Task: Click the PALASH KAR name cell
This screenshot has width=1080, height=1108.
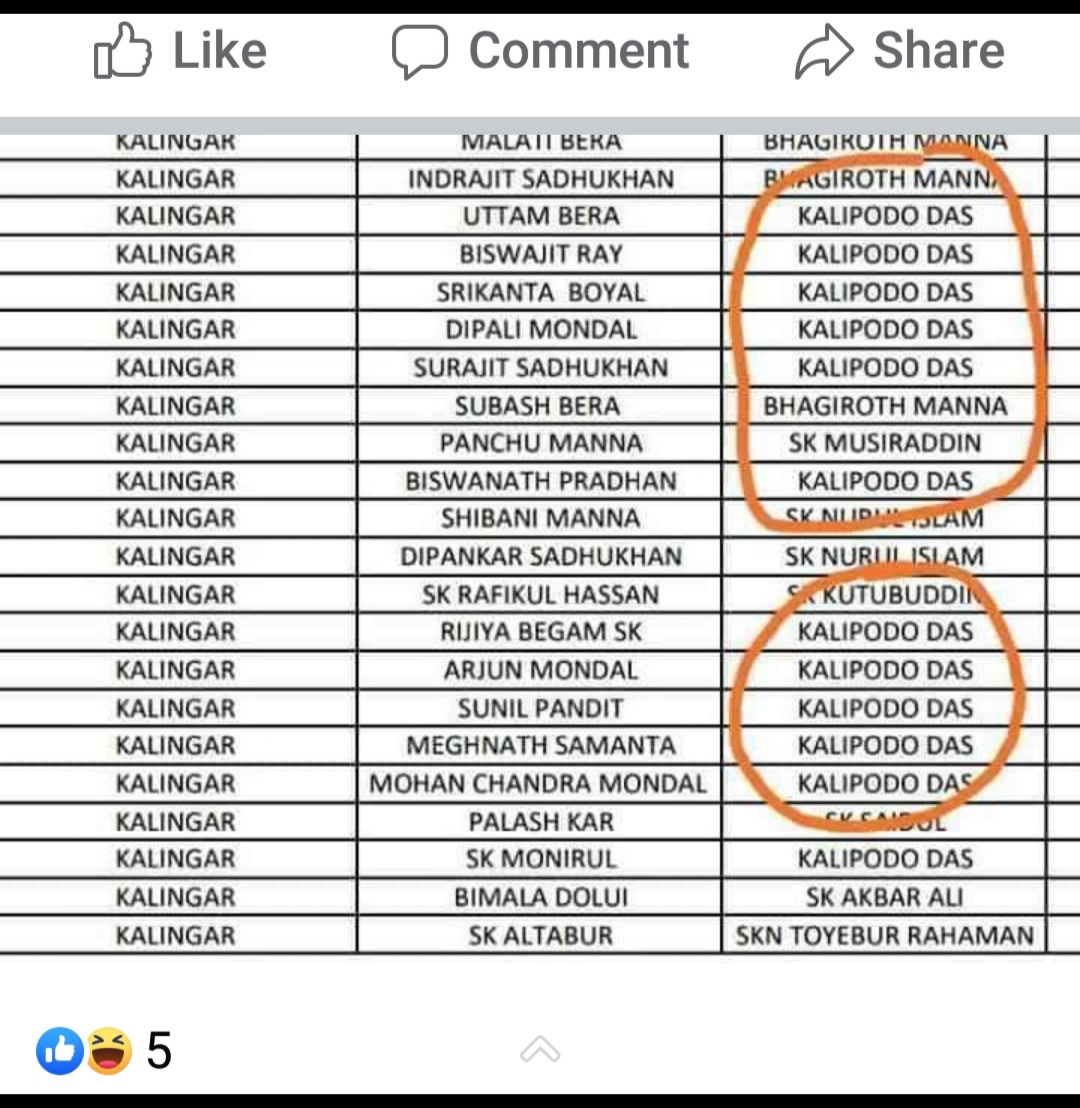Action: click(x=541, y=821)
